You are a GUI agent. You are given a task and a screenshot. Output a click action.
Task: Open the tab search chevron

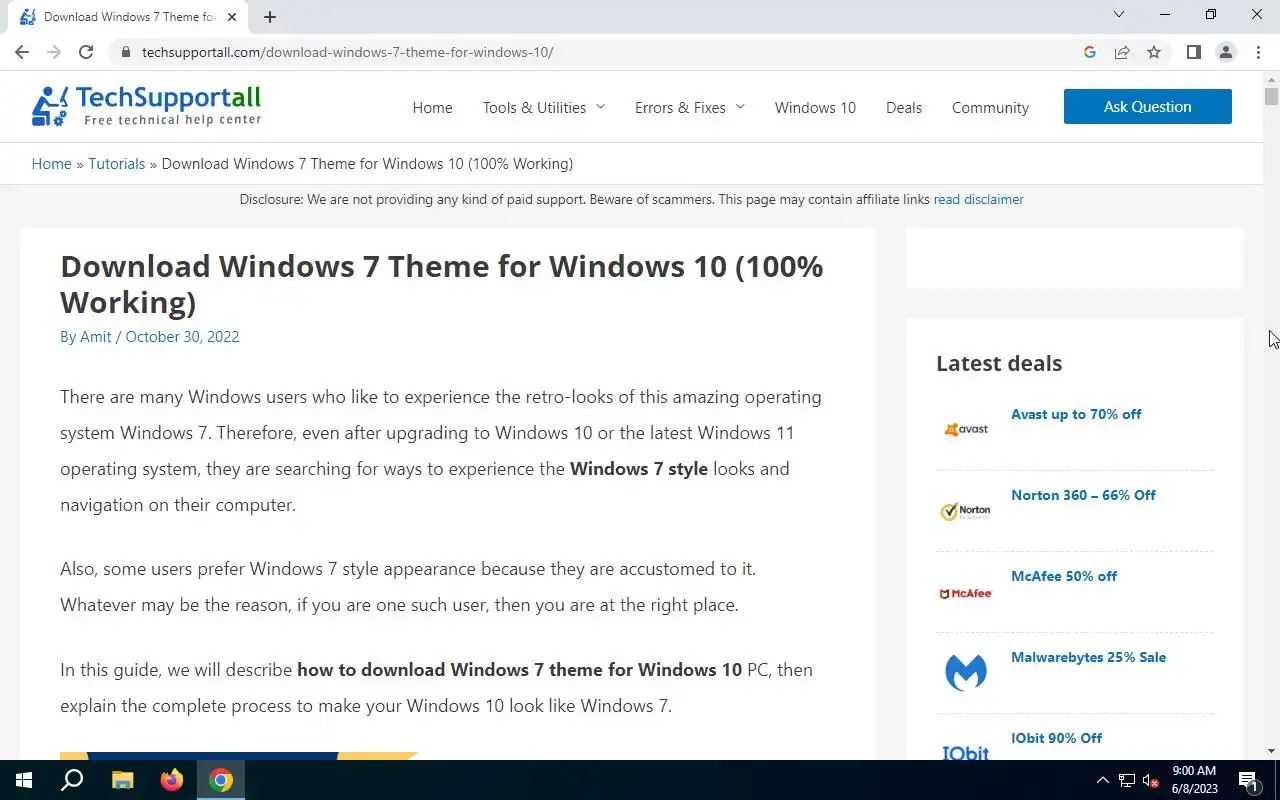click(x=1119, y=15)
